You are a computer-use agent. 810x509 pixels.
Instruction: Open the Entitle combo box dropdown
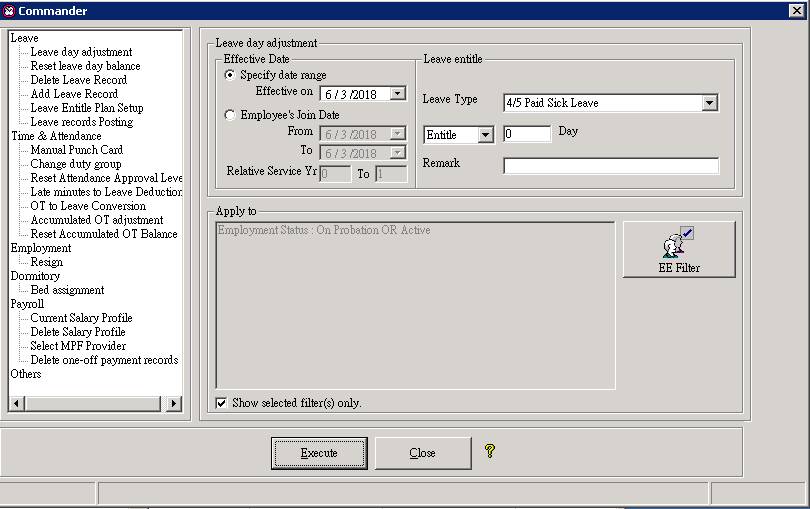pyautogui.click(x=485, y=135)
